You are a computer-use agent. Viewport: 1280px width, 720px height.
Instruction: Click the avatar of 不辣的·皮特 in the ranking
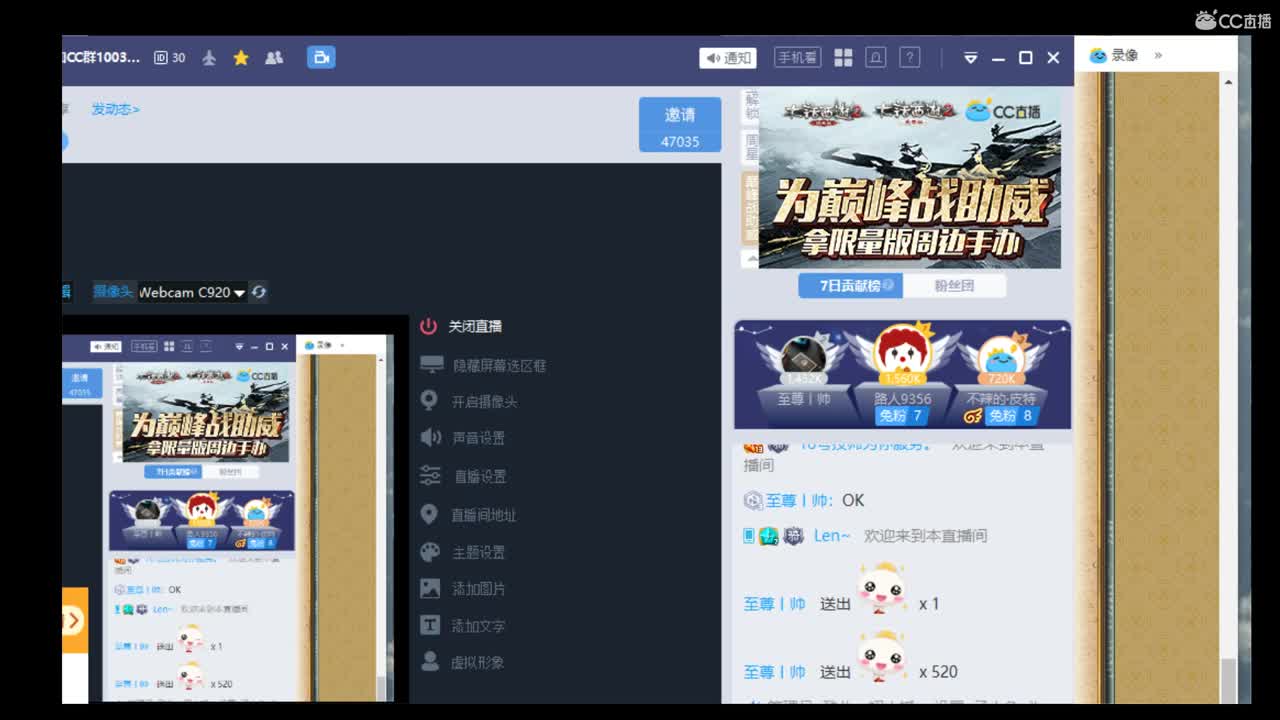(1001, 356)
